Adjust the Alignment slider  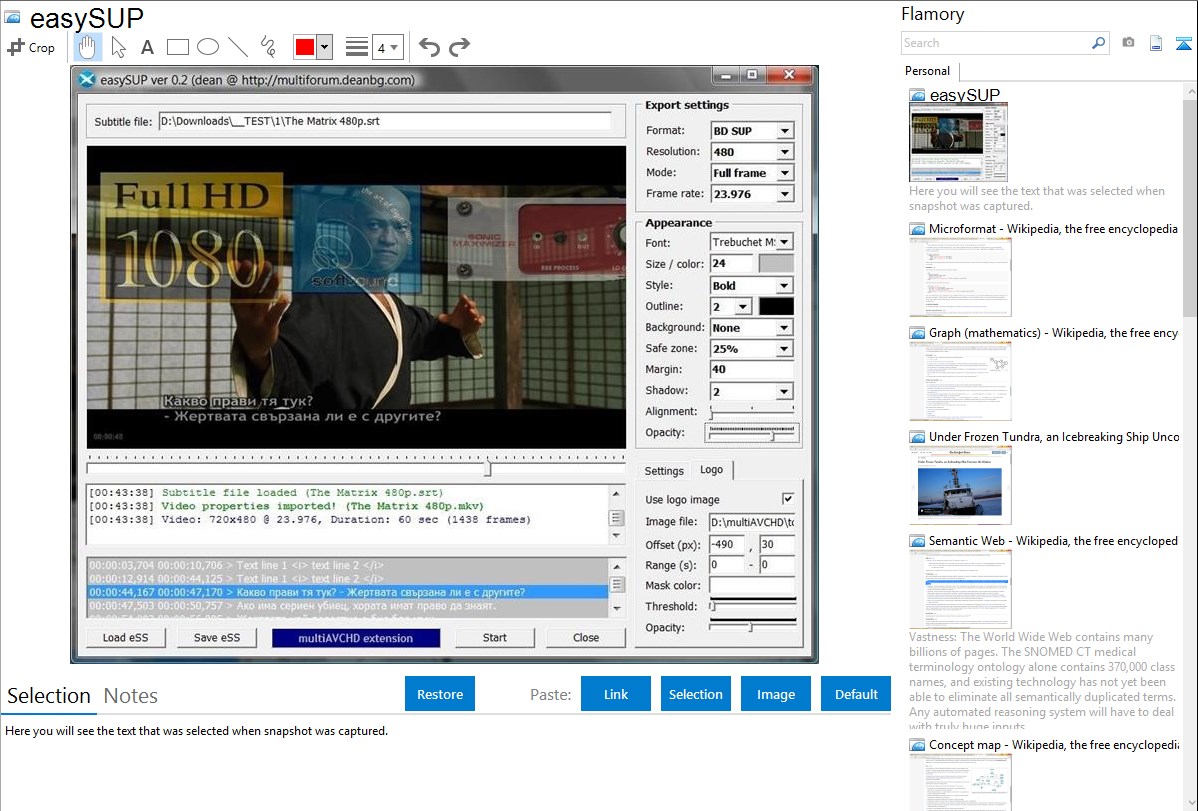[x=752, y=411]
